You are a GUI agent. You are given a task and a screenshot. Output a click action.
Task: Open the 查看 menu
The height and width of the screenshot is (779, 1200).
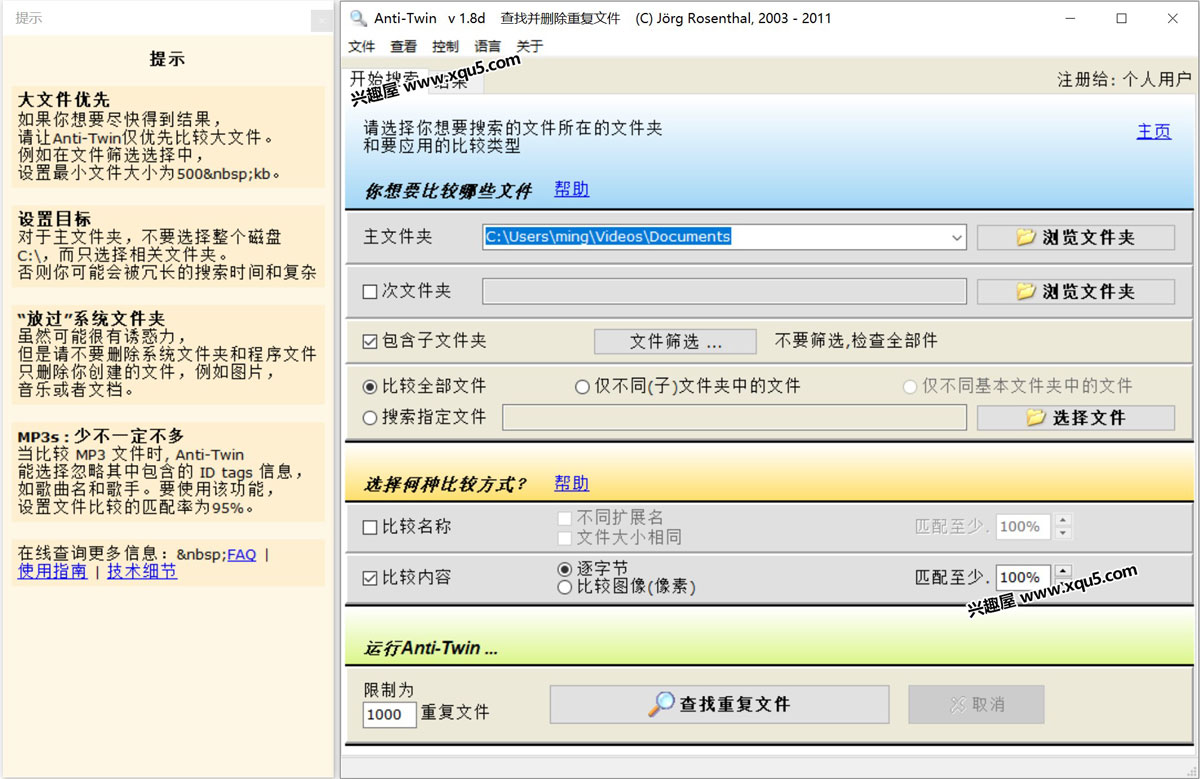403,46
